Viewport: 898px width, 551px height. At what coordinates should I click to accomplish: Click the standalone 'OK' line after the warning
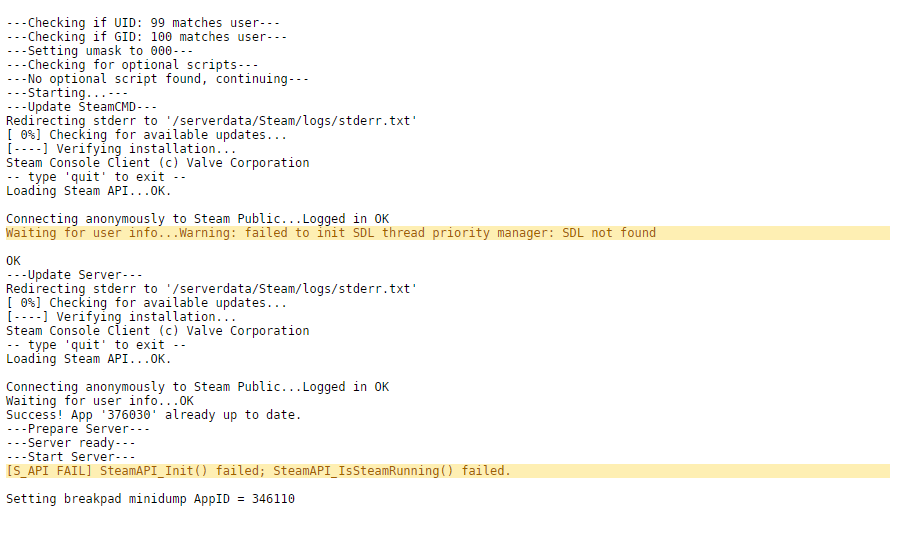coord(13,261)
